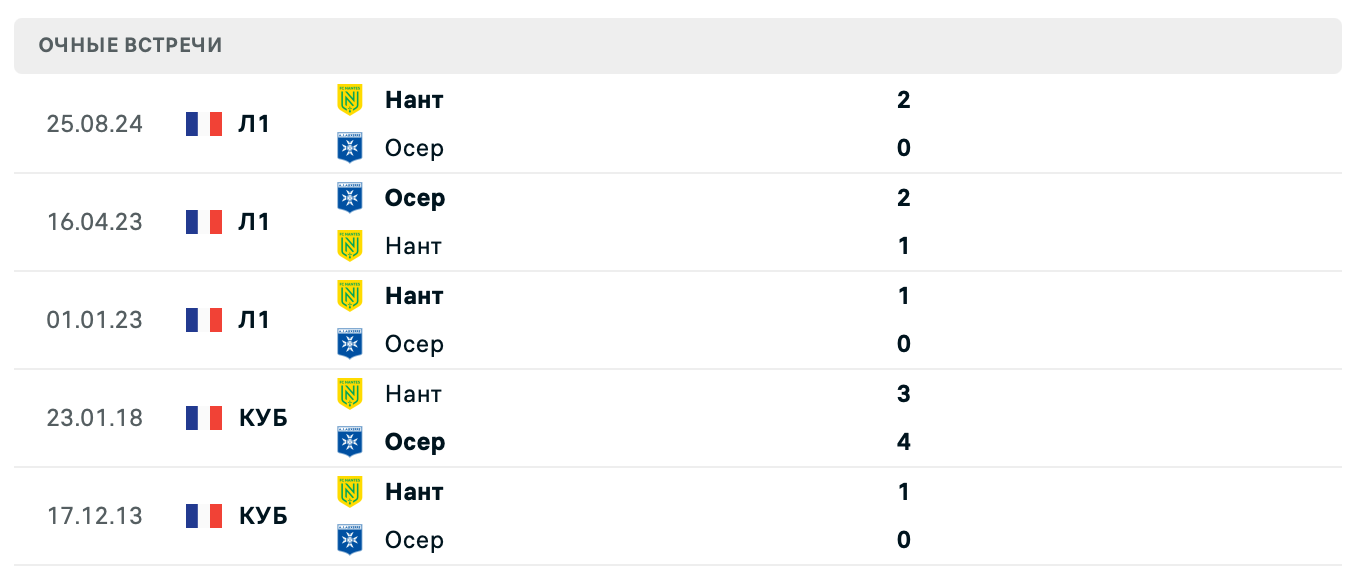The width and height of the screenshot is (1356, 580).
Task: Select Осер name in 17.12.13 match
Action: (414, 540)
